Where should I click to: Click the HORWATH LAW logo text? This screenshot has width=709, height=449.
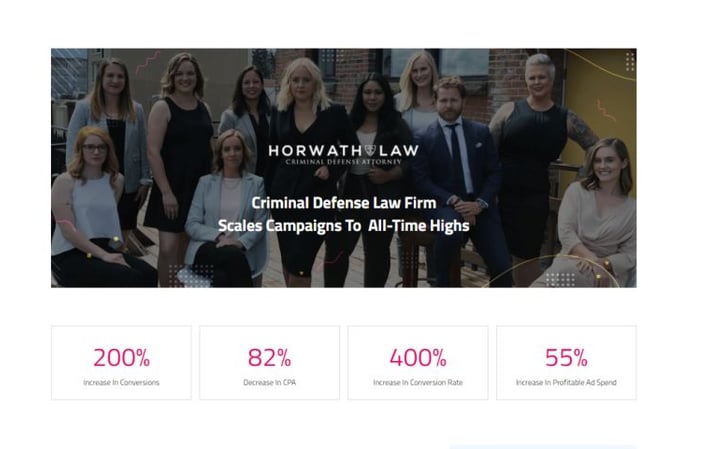coord(343,151)
